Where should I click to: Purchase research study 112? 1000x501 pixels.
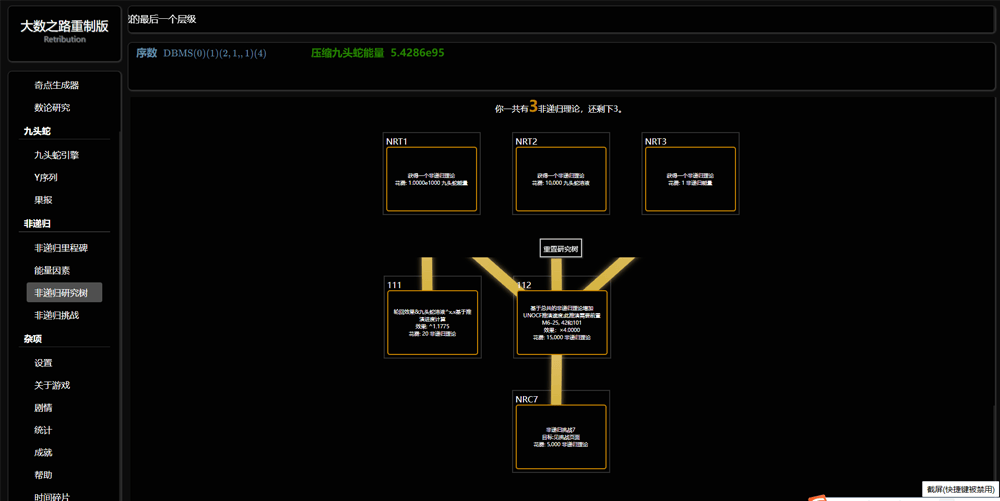(561, 322)
